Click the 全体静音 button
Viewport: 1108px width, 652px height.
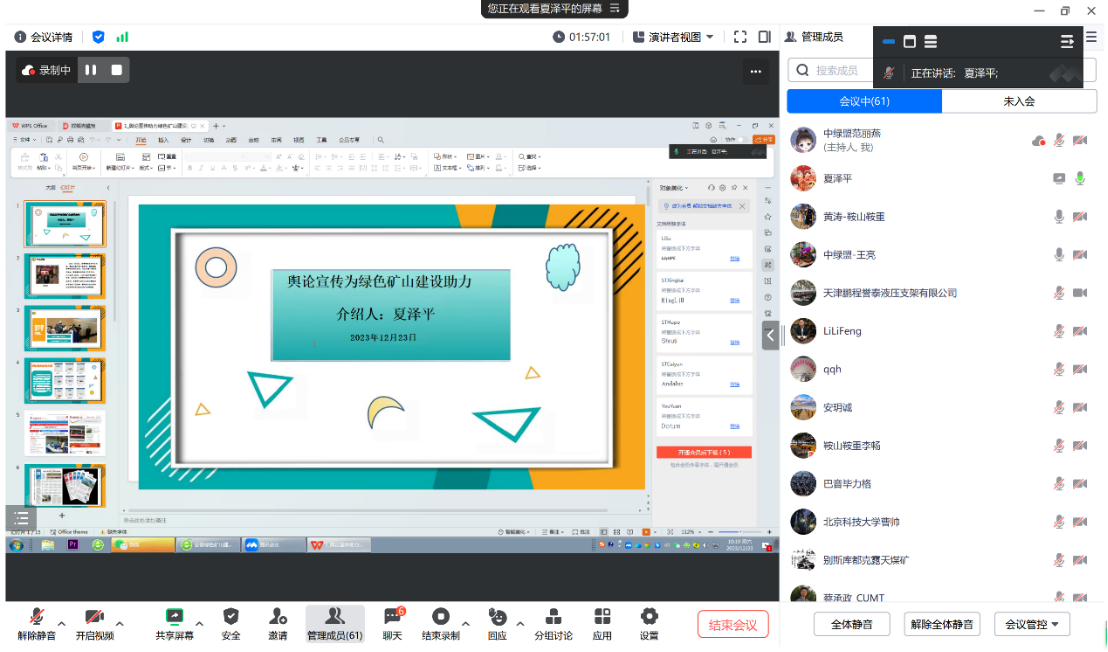[844, 624]
